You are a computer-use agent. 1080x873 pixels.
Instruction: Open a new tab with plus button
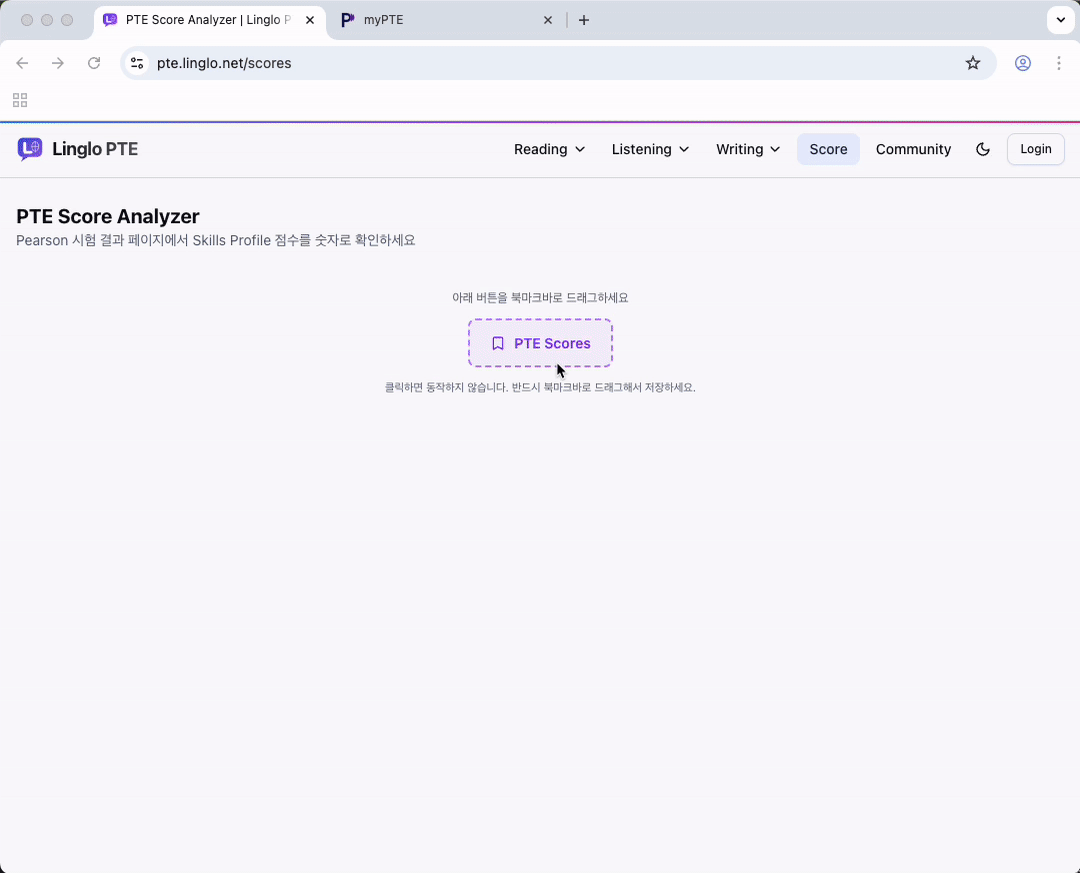pos(584,20)
